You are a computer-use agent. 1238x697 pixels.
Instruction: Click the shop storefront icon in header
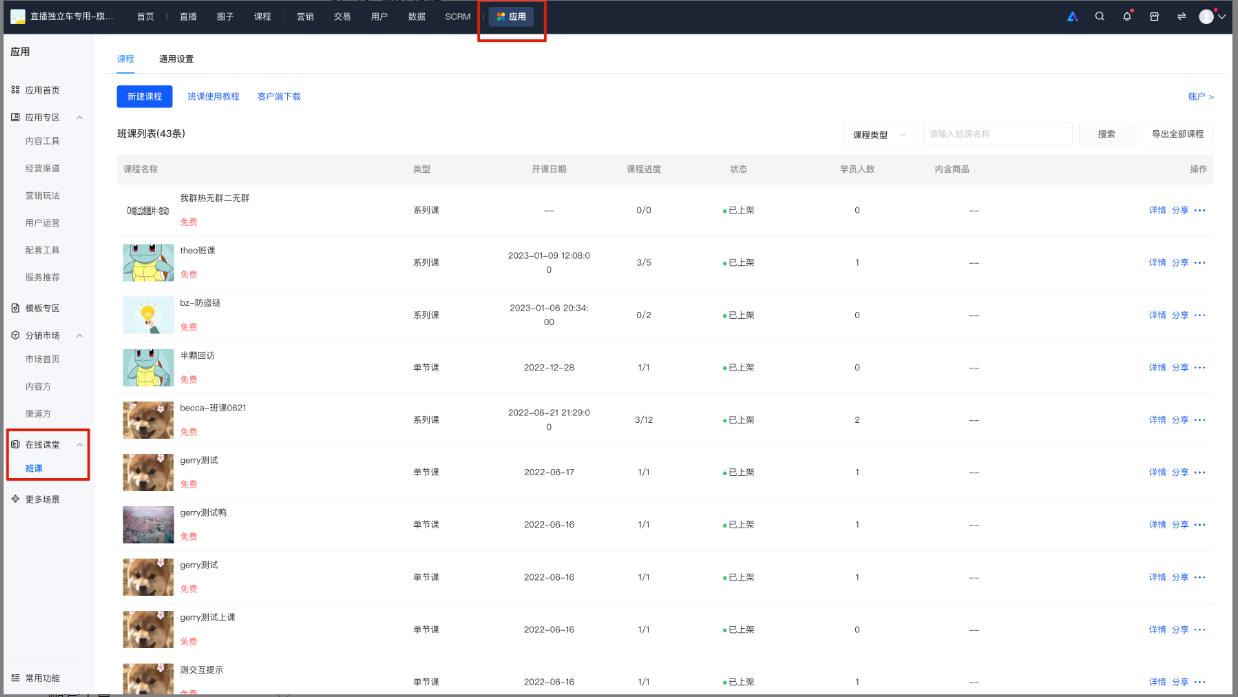click(1154, 16)
